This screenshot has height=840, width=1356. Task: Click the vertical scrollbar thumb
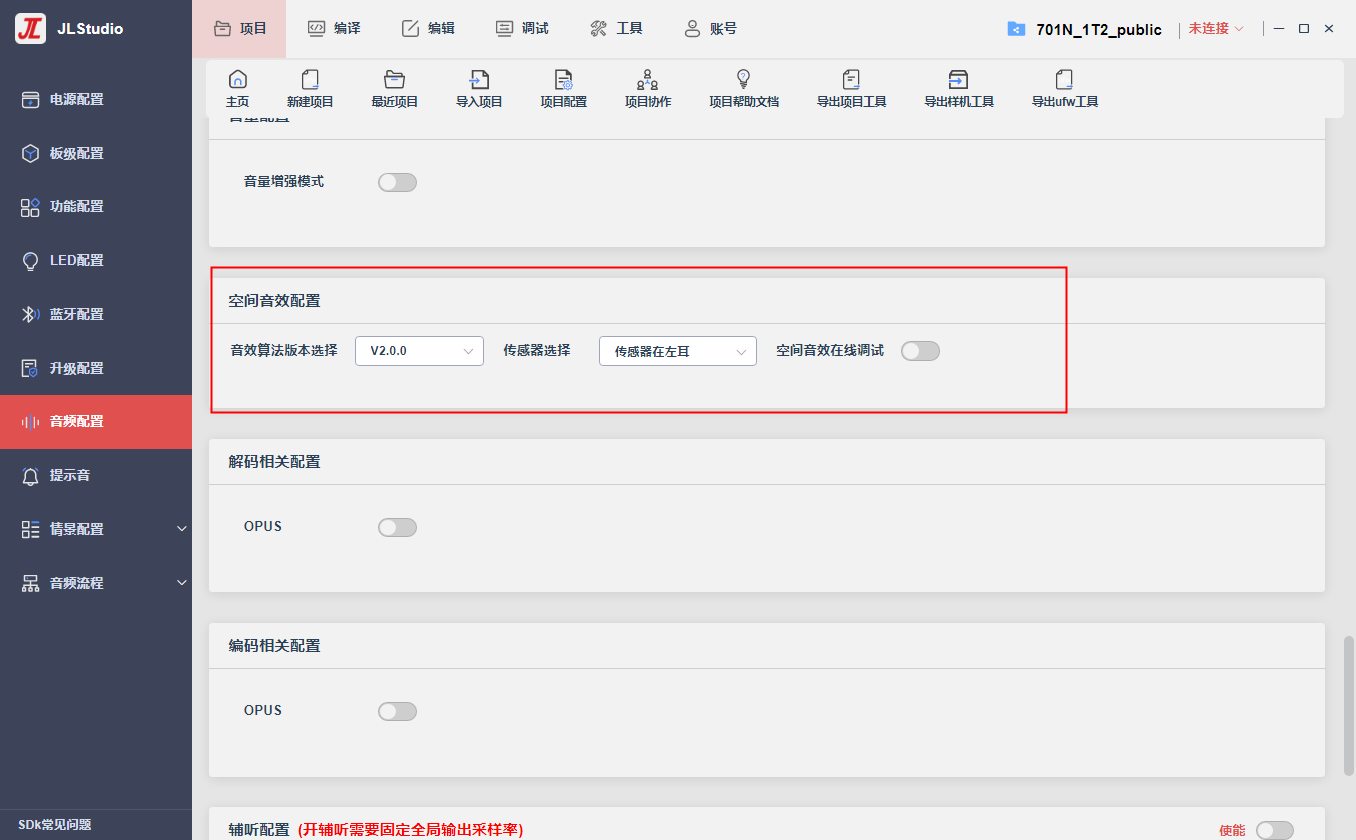[1348, 705]
